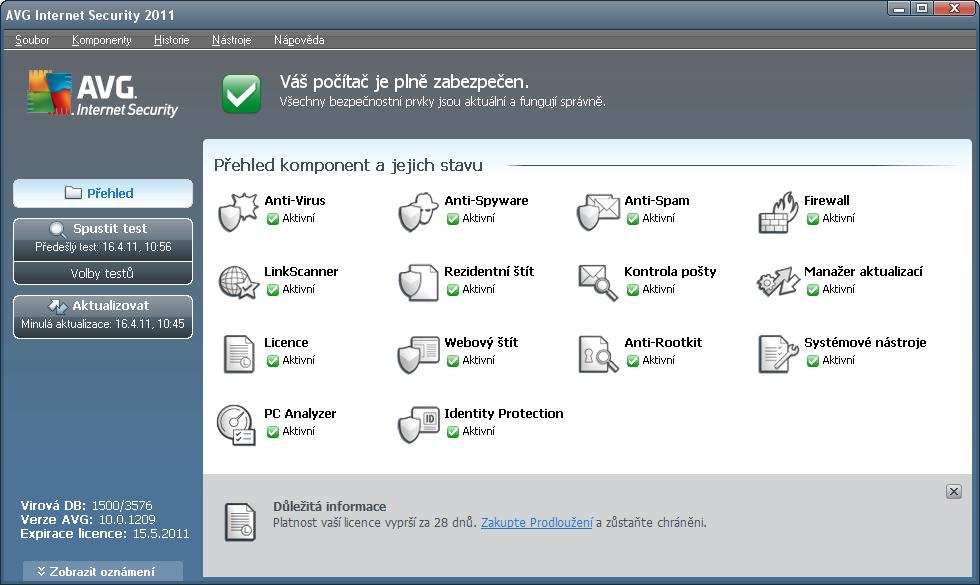Click the Anti-Spyware component icon
The image size is (980, 585).
coord(418,210)
